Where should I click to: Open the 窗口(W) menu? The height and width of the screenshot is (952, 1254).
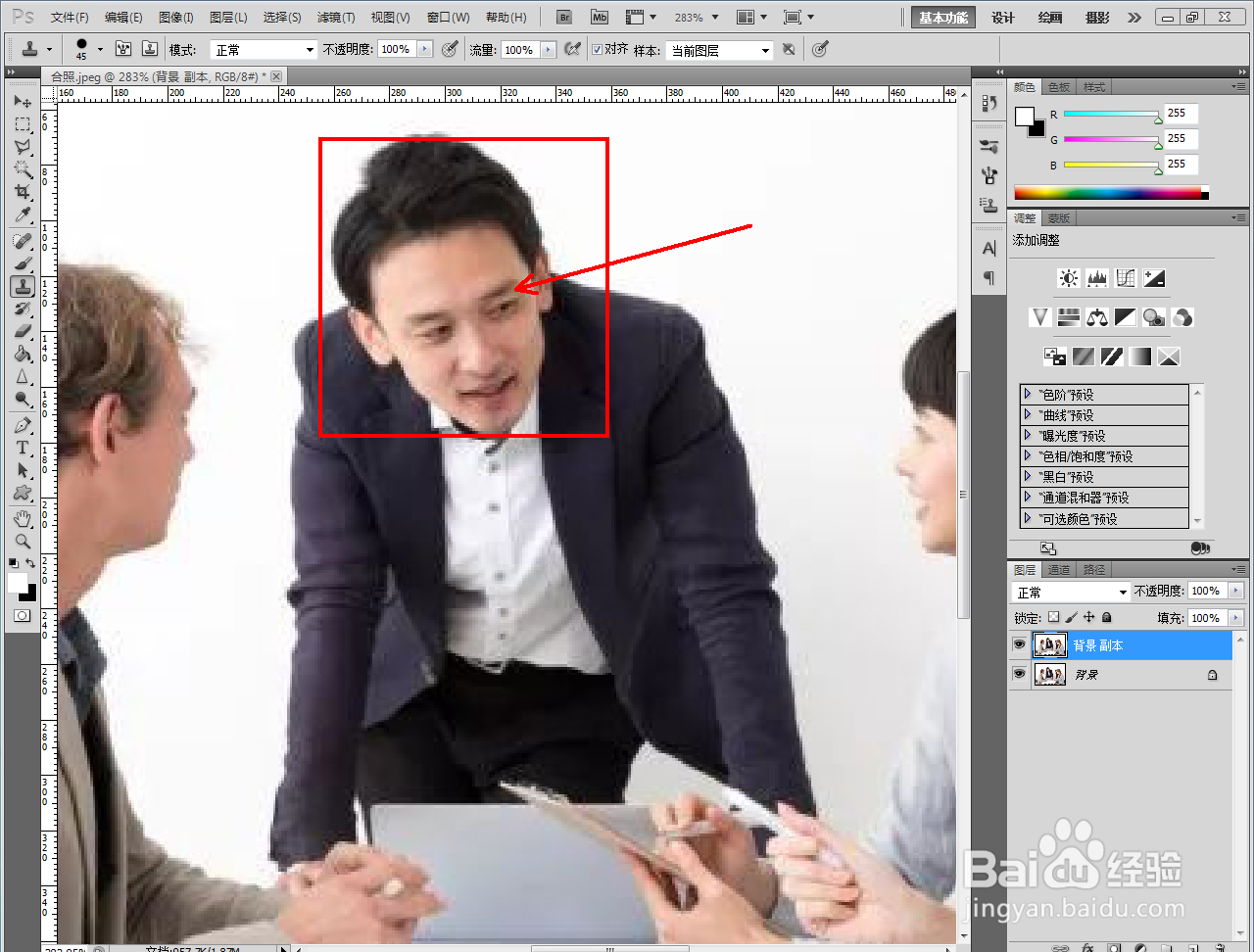tap(448, 18)
